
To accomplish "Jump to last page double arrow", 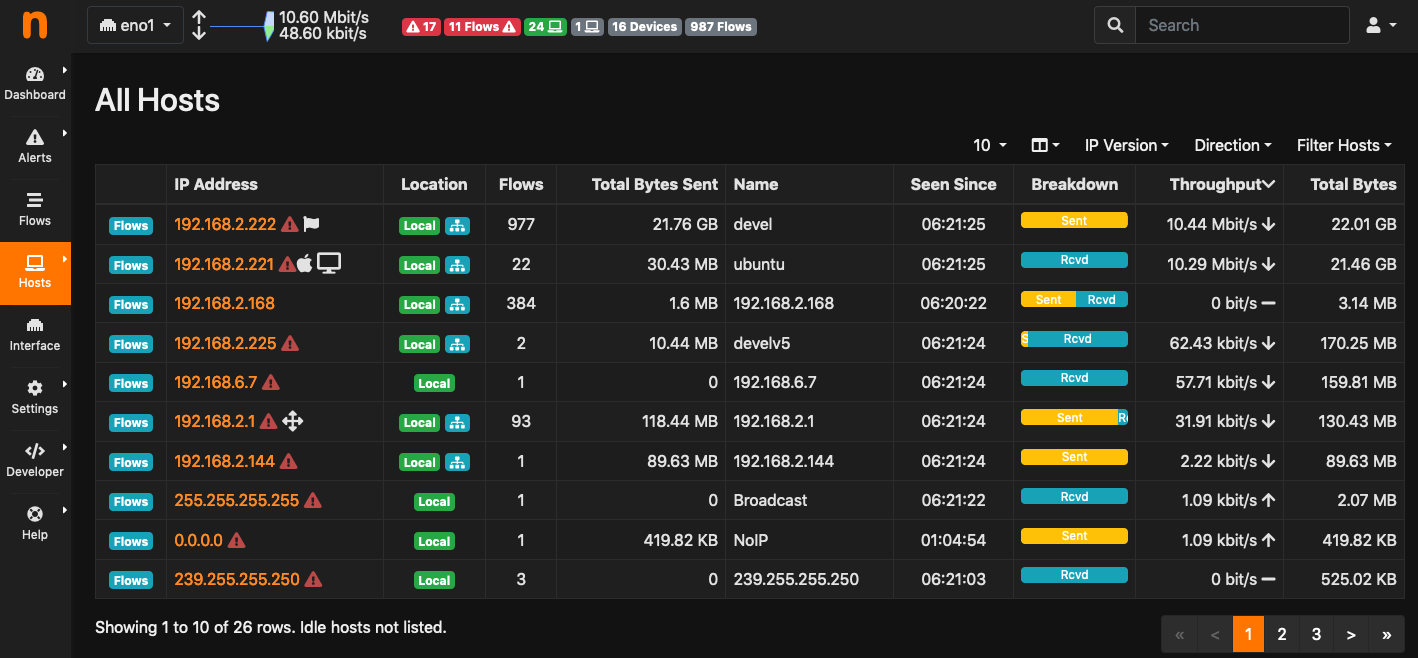I will [x=1386, y=634].
